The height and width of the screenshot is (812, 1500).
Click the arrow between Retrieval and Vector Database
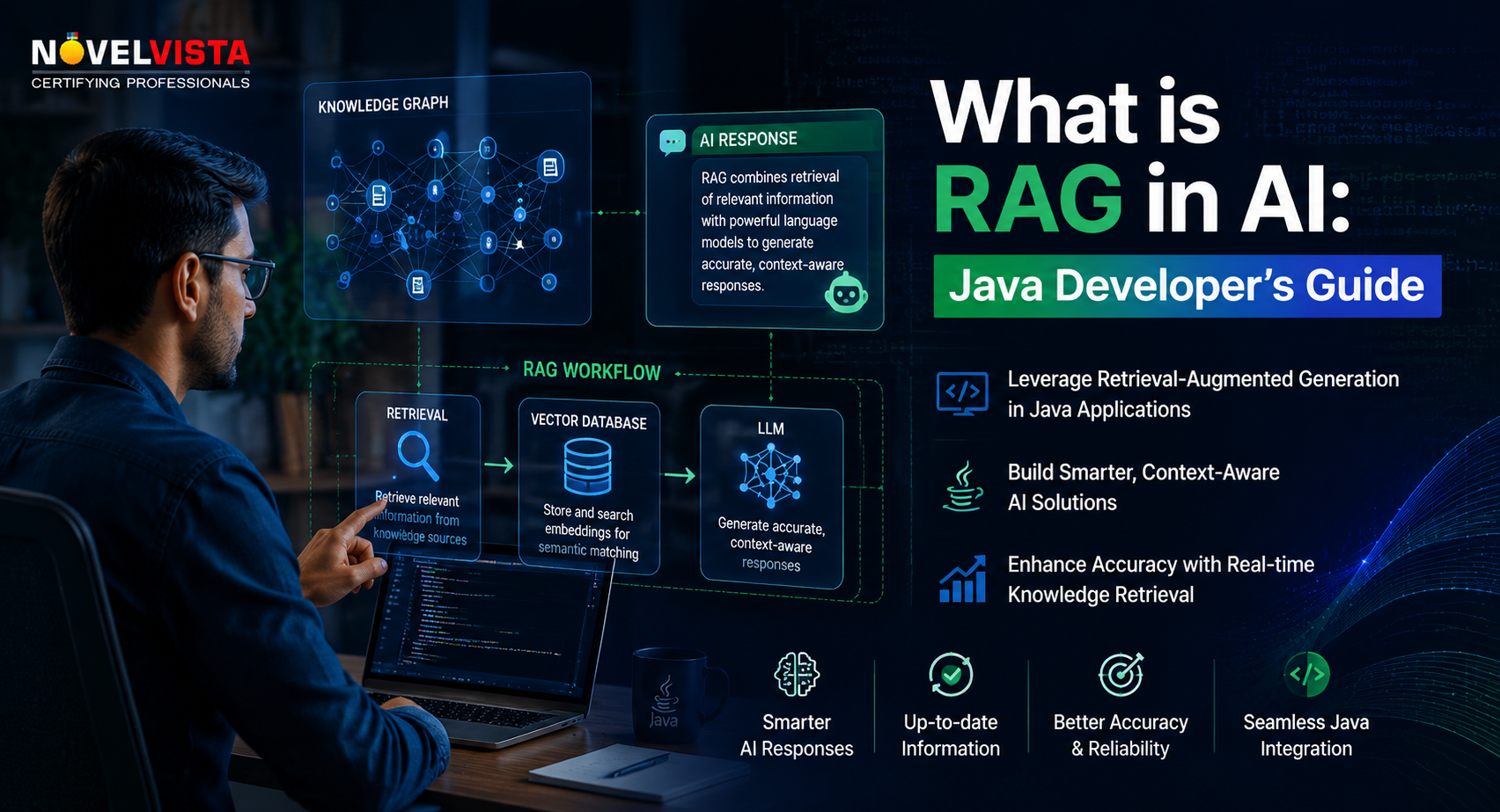click(499, 465)
